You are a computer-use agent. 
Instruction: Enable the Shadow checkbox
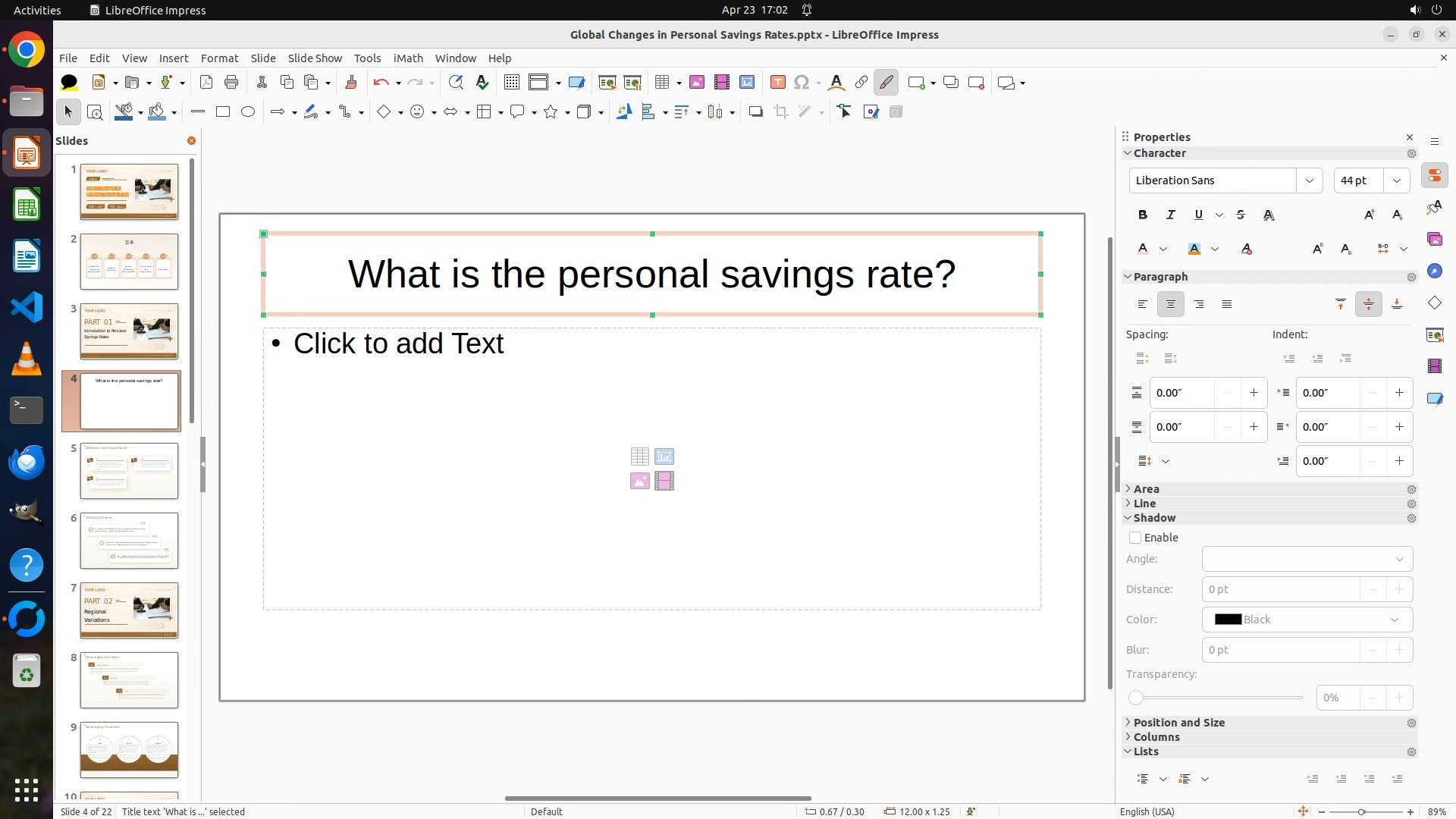[1135, 538]
